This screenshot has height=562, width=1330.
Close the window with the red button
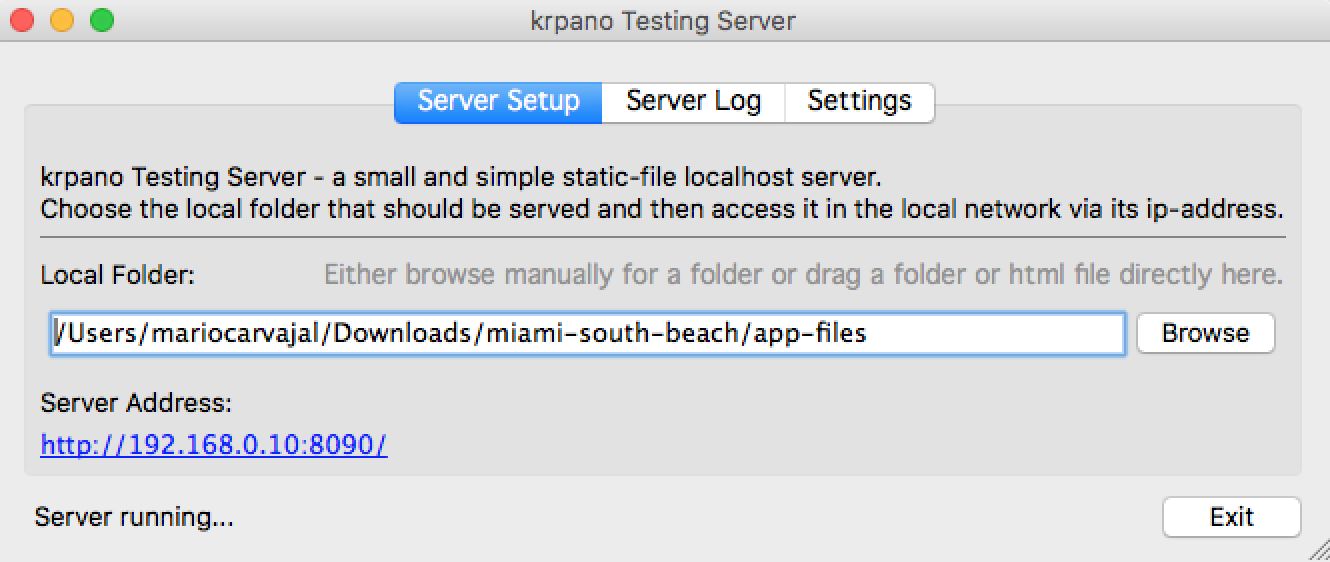tap(22, 20)
